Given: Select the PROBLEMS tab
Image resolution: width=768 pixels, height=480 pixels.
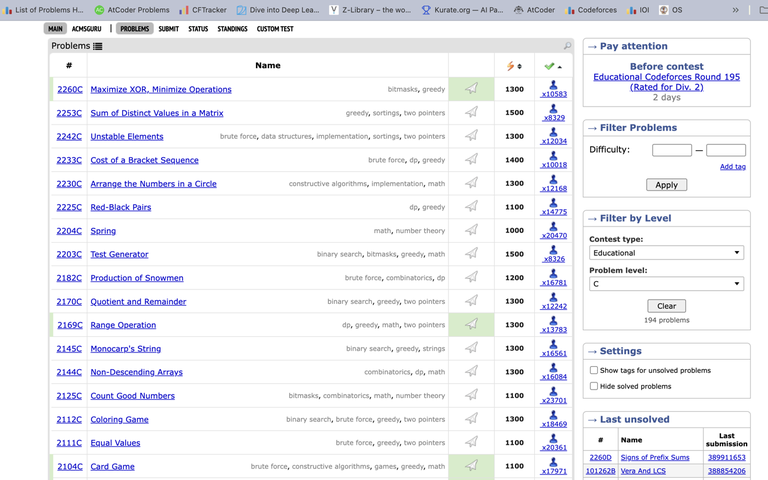Looking at the screenshot, I should (135, 29).
